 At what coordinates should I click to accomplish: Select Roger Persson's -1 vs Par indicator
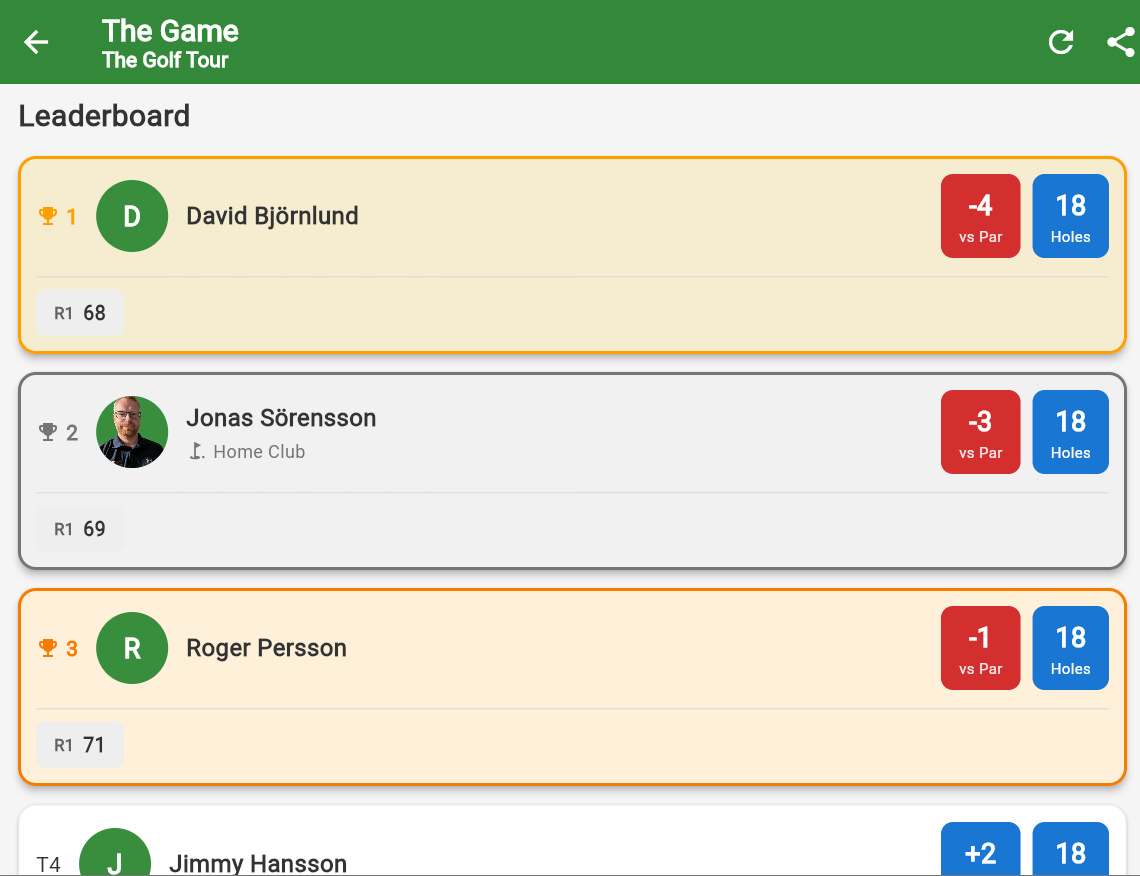980,648
